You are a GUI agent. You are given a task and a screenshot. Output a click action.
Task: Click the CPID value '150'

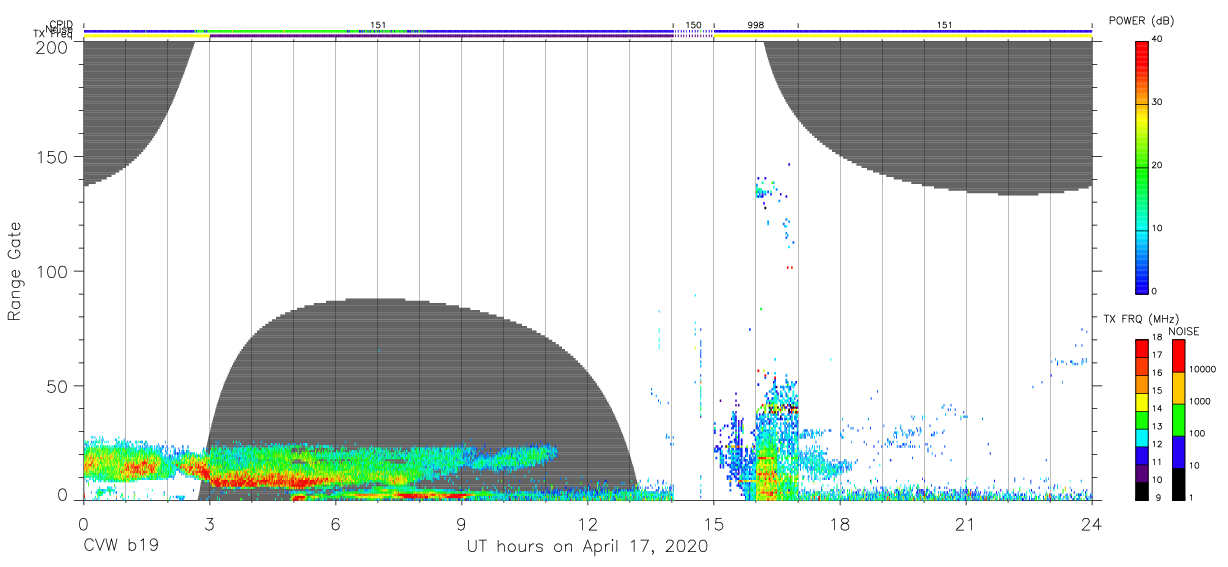point(693,23)
